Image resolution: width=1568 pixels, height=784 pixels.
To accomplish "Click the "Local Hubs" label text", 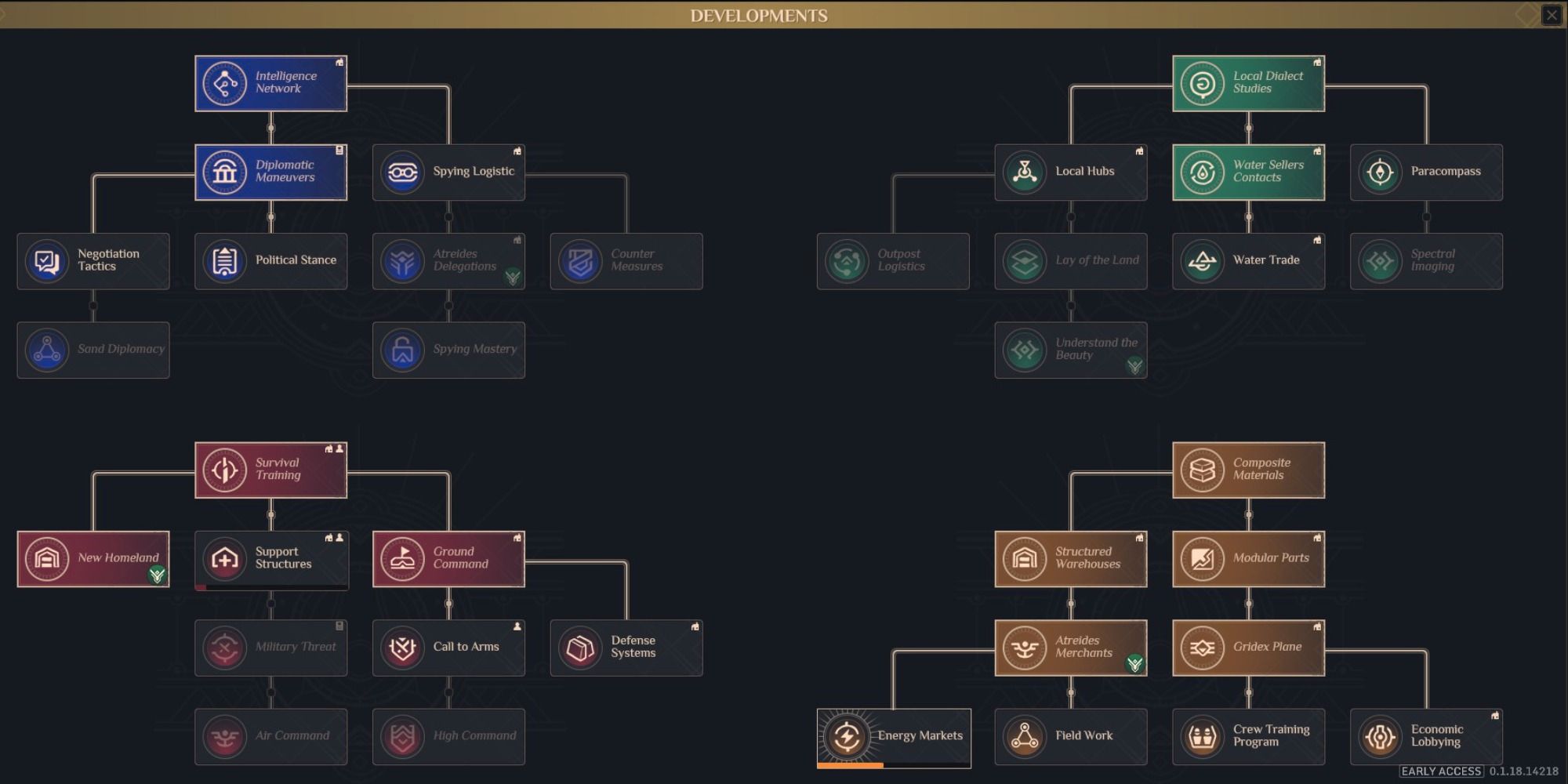I will pyautogui.click(x=1084, y=171).
